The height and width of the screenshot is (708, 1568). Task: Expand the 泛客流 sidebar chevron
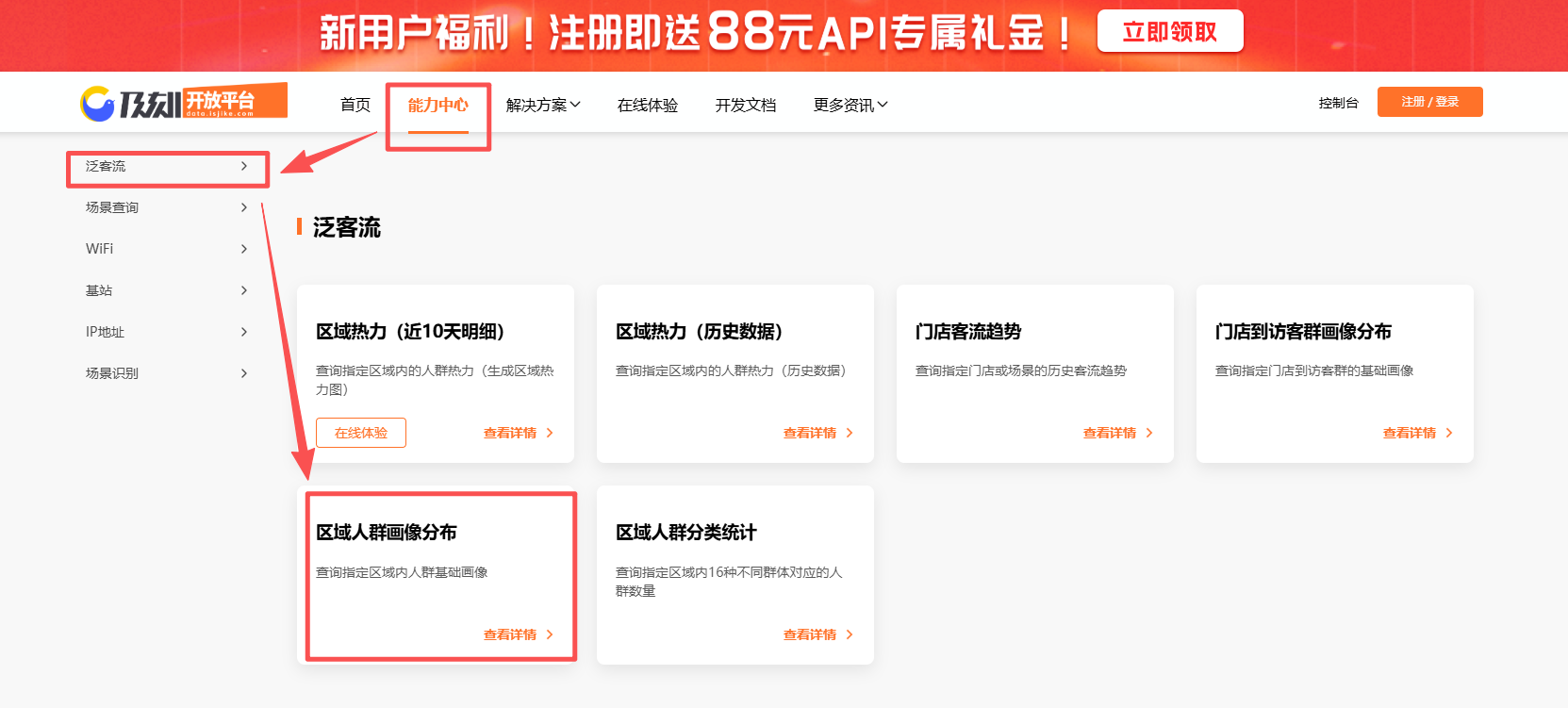click(244, 166)
